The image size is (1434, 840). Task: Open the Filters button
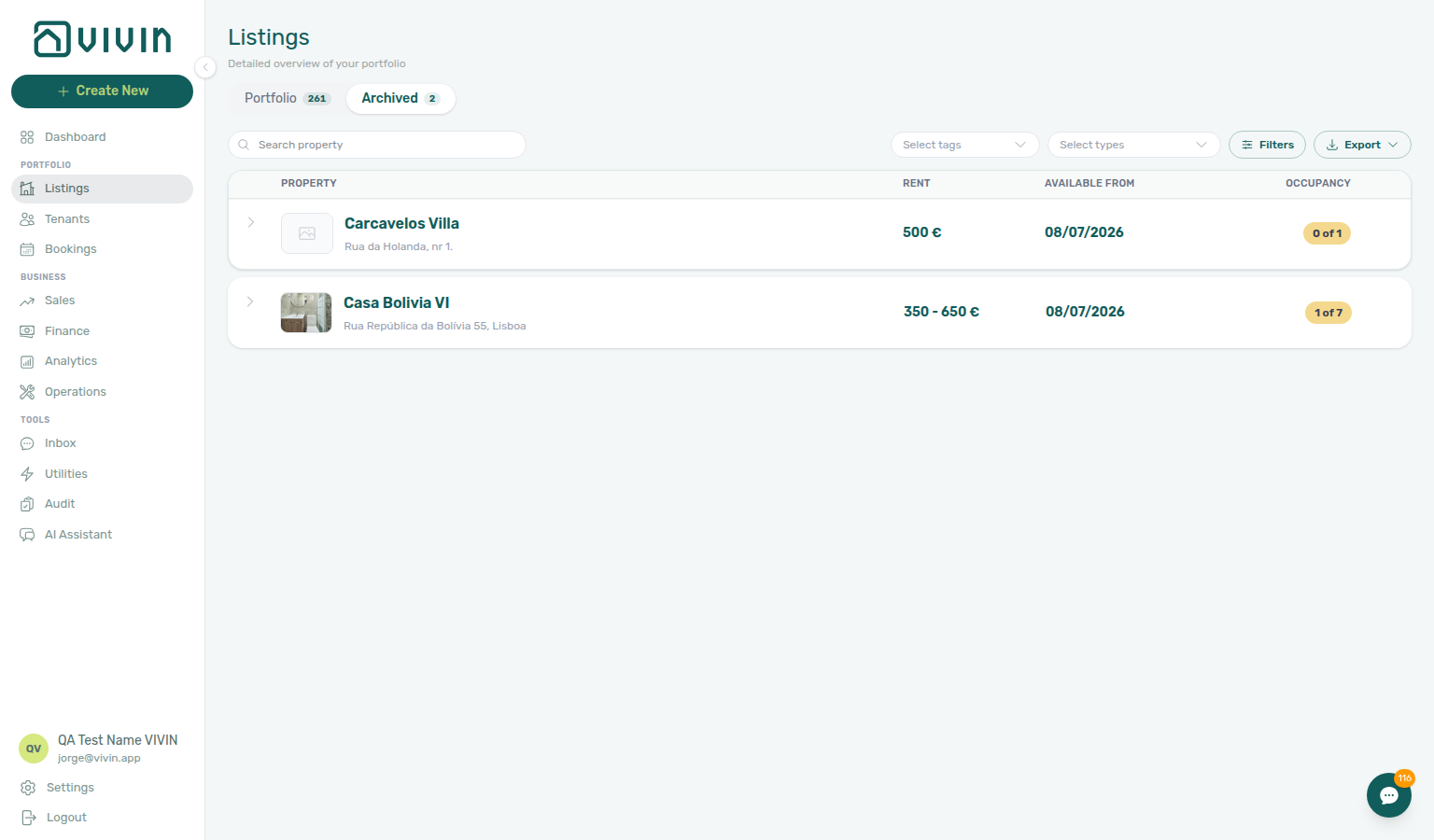[x=1267, y=145]
